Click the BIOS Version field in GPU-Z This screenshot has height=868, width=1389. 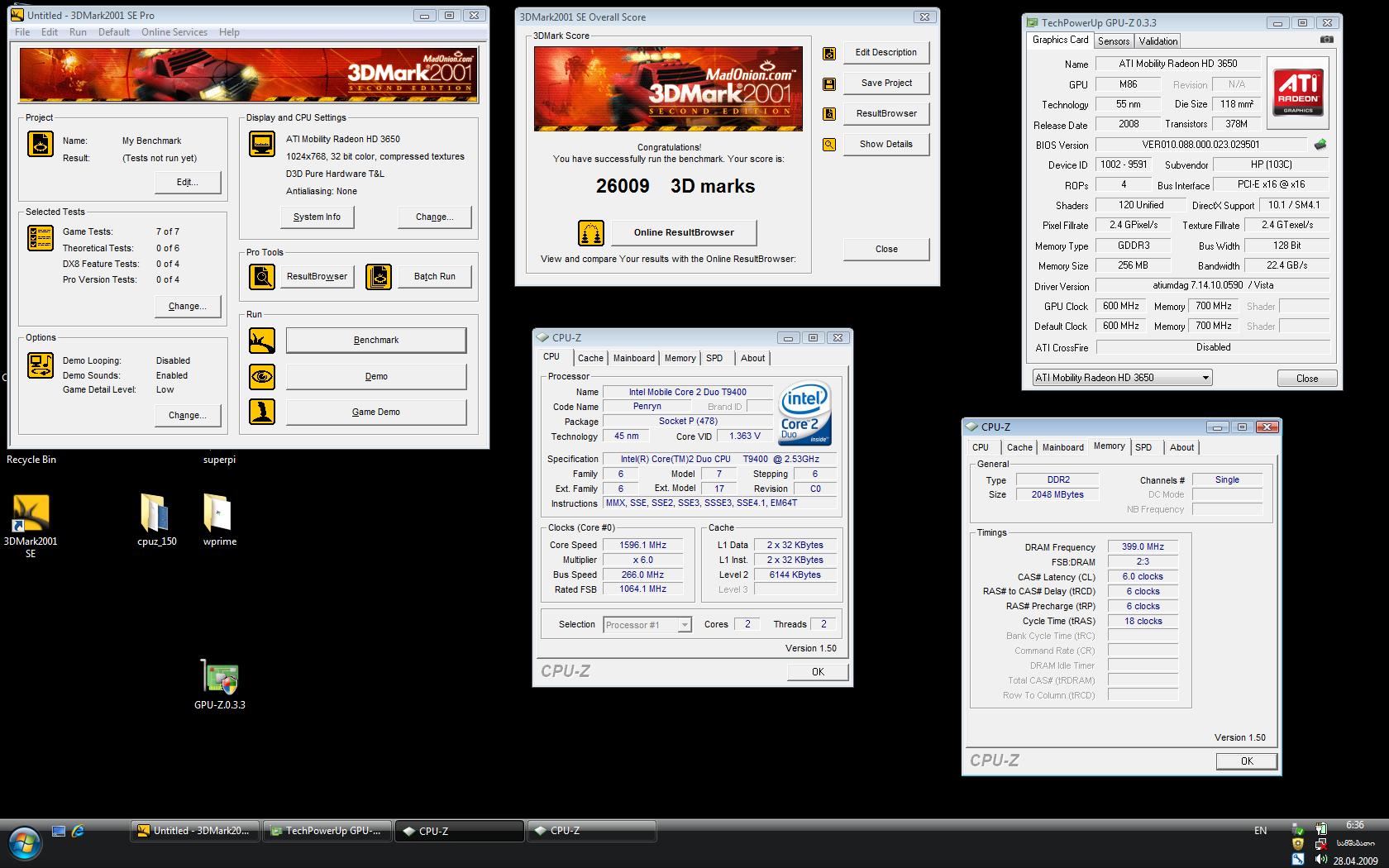pos(1200,145)
